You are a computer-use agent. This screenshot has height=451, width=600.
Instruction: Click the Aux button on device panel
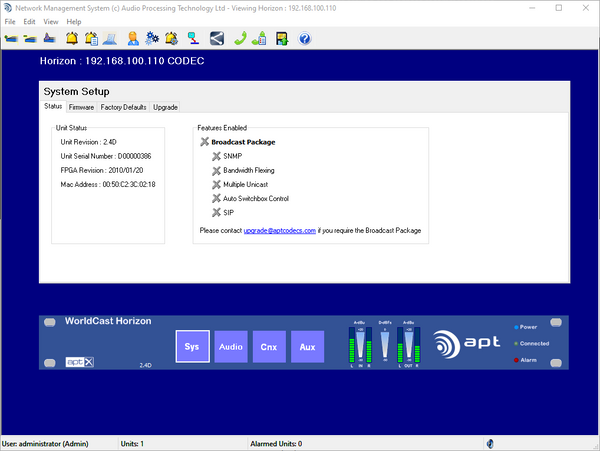(307, 347)
